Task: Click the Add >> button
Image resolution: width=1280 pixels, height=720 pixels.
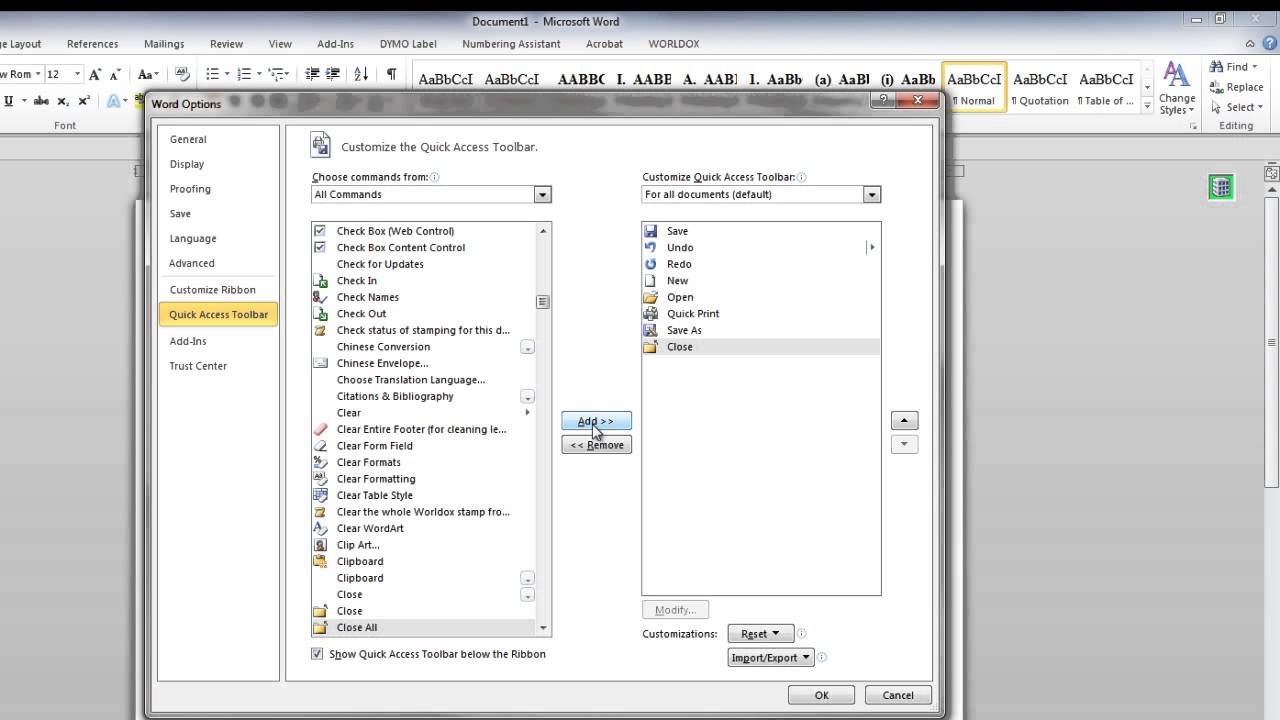Action: [596, 421]
